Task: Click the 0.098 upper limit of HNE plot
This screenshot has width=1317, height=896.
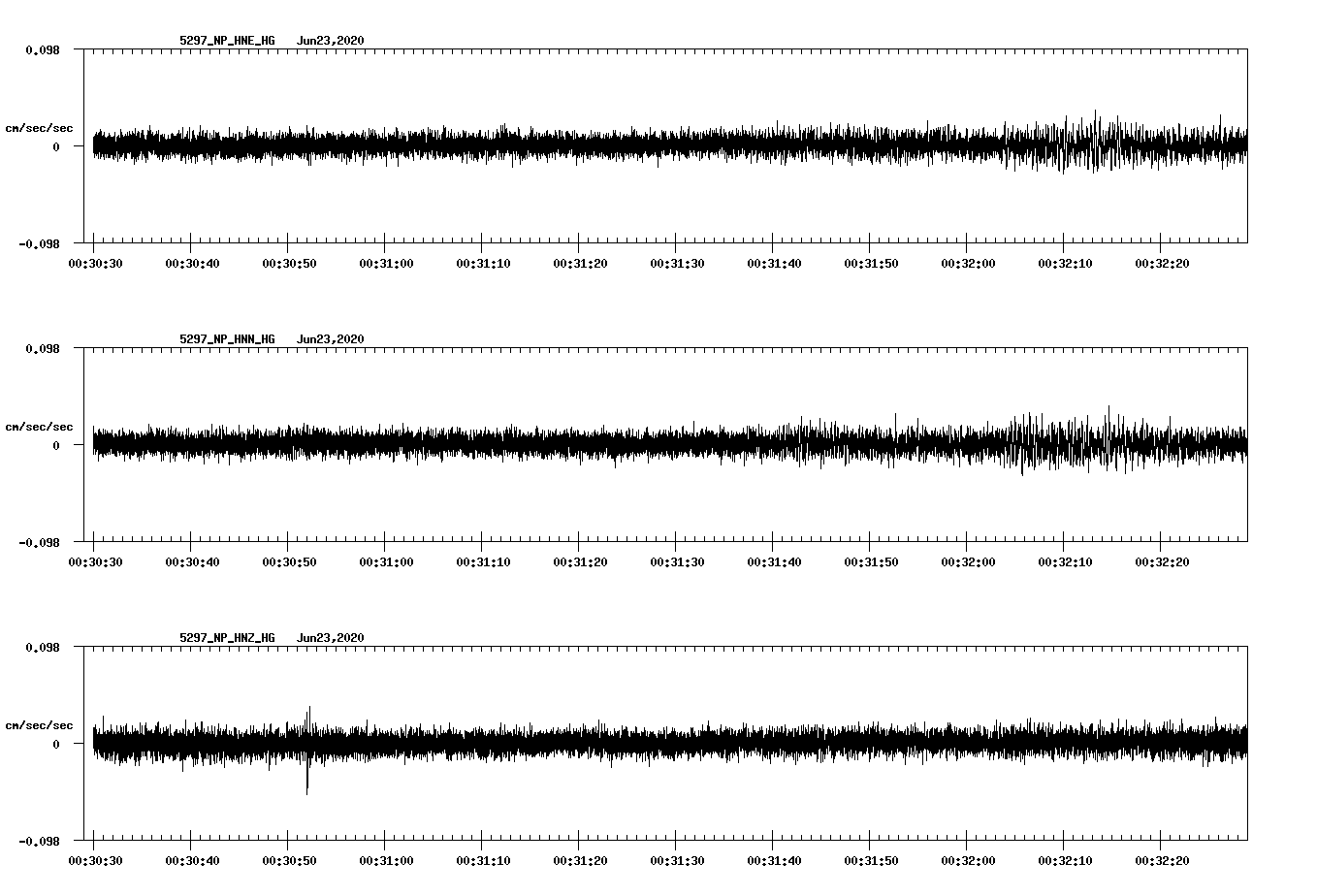Action: [x=43, y=49]
